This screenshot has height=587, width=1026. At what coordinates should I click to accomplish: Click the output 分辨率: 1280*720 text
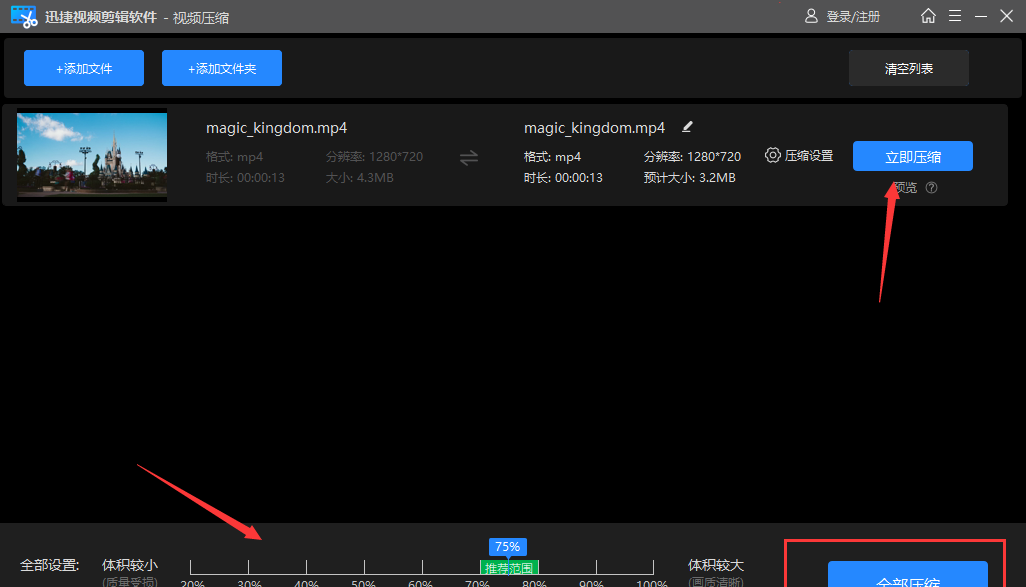(x=692, y=156)
